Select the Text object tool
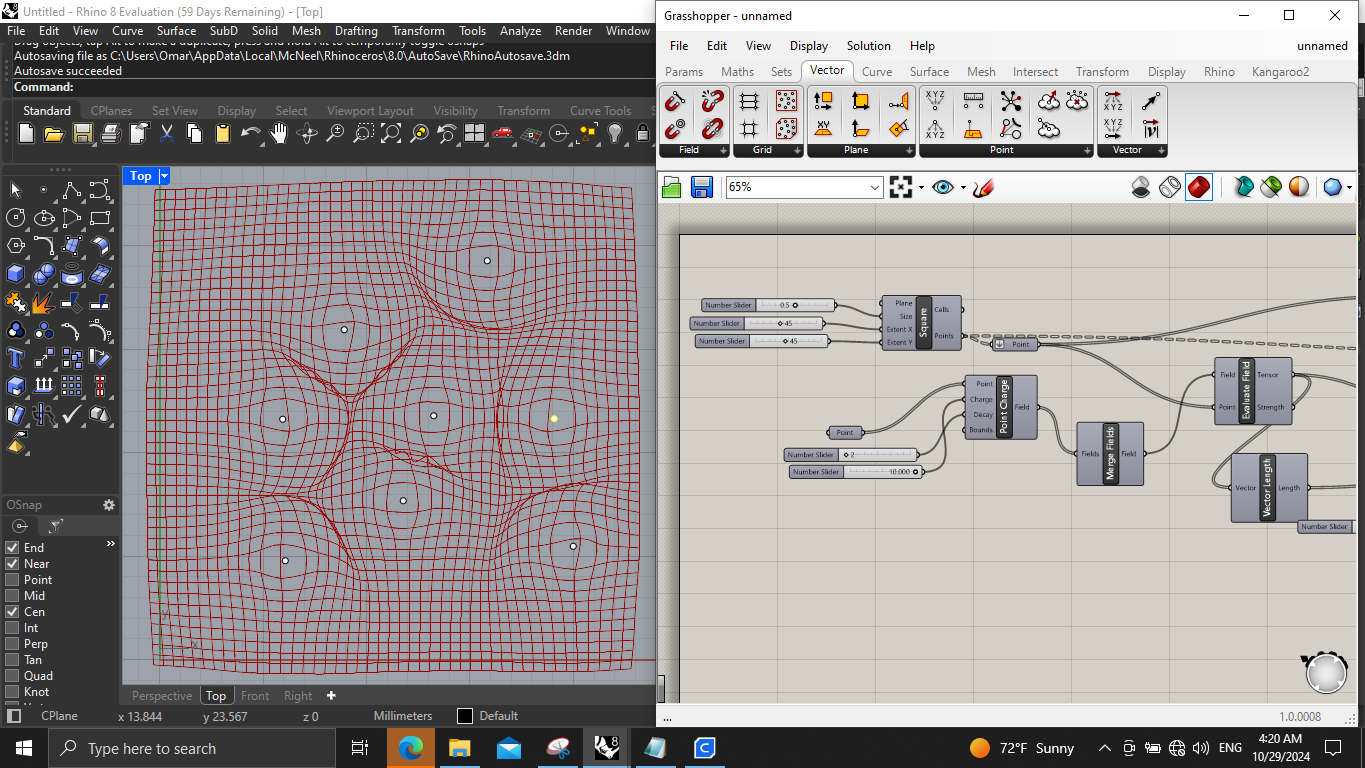1365x768 pixels. click(x=16, y=357)
